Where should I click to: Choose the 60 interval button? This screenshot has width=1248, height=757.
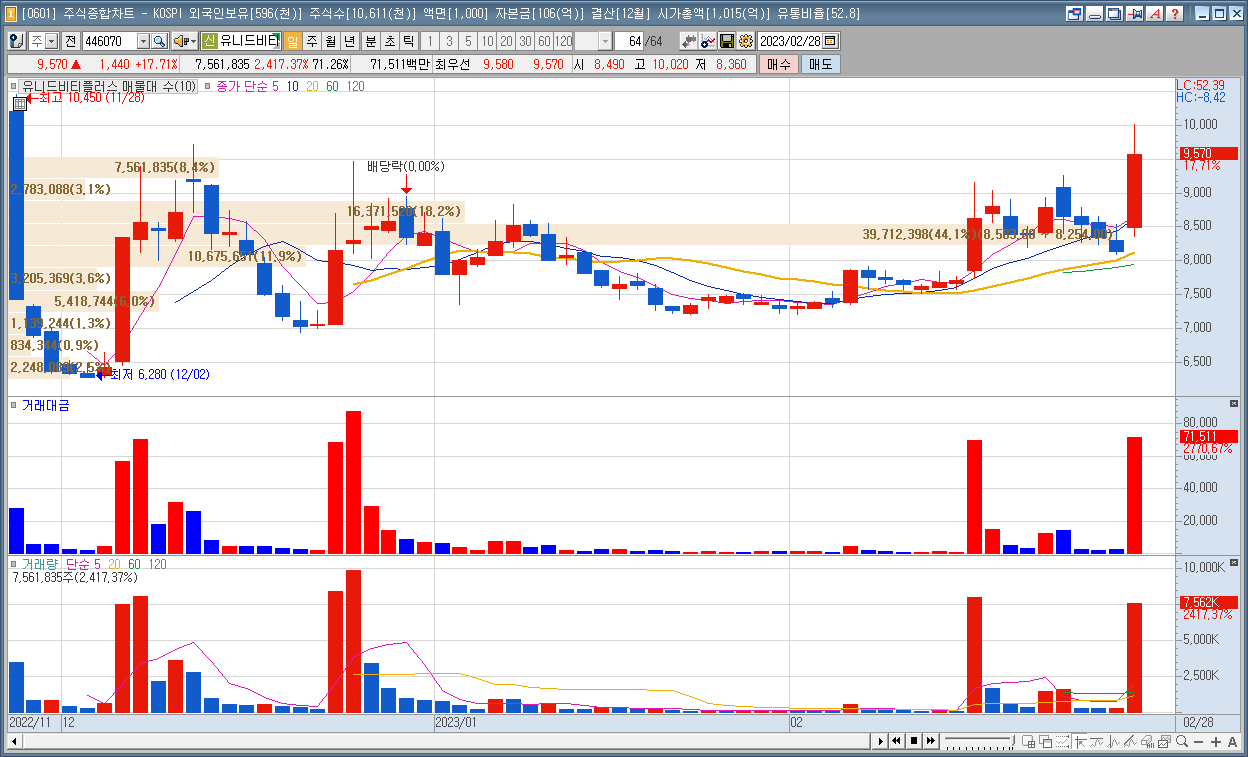[544, 41]
